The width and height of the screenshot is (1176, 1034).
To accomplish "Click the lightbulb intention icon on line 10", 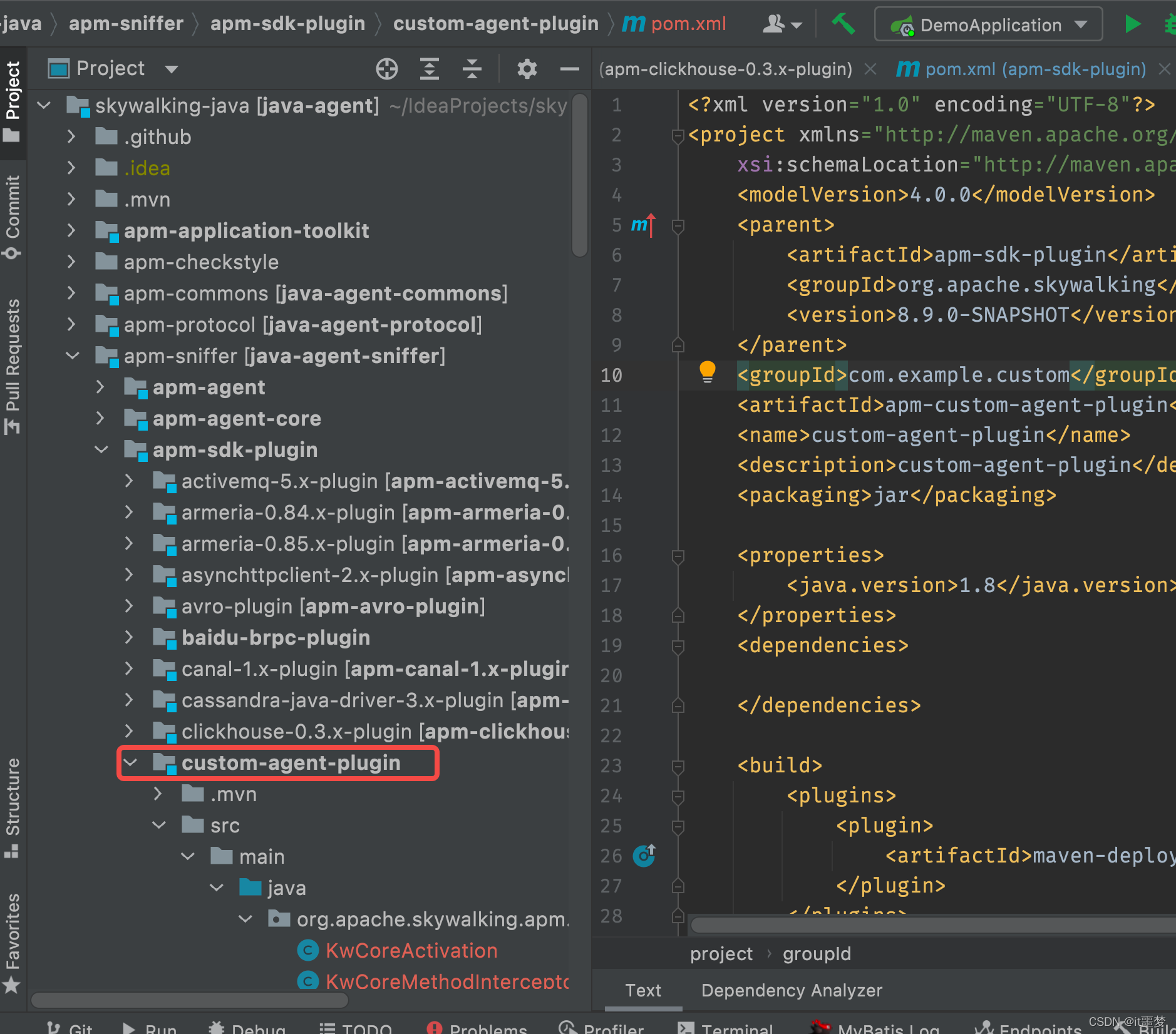I will click(707, 372).
